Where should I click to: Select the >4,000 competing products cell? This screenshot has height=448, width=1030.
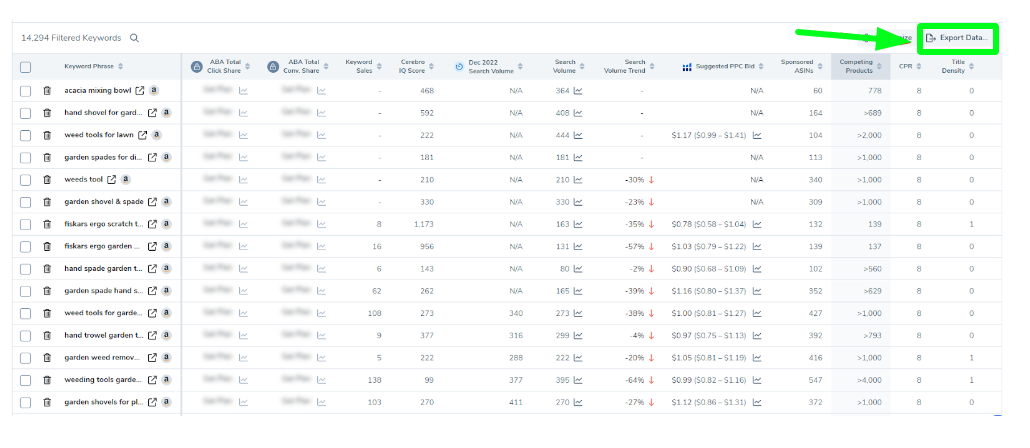pyautogui.click(x=868, y=380)
